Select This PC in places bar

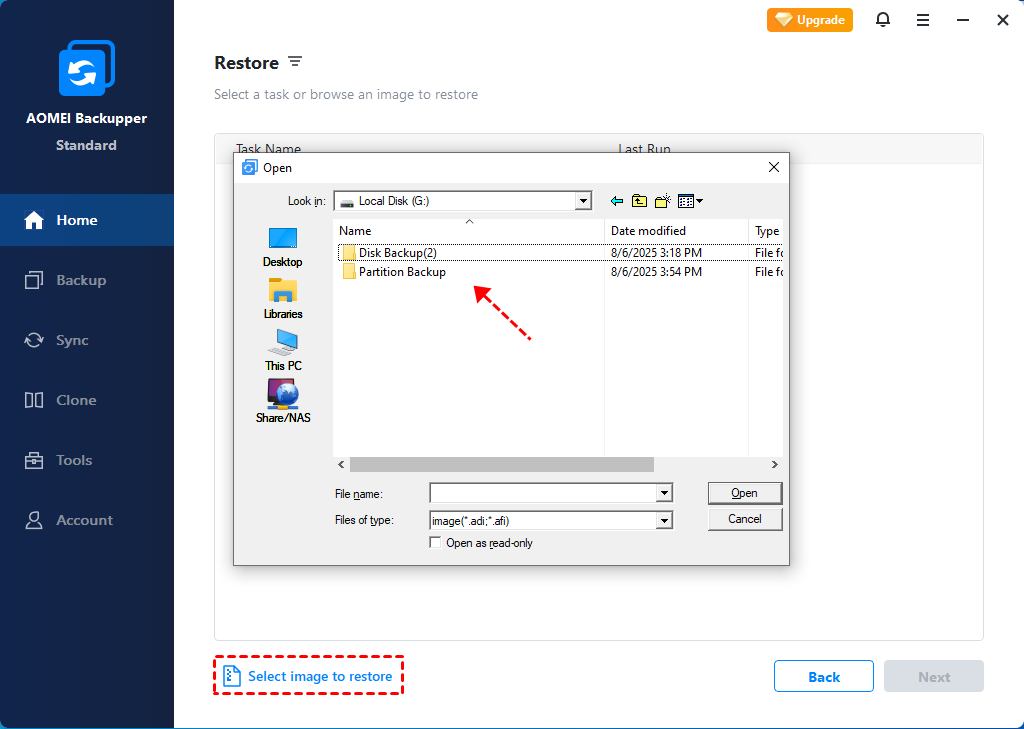(x=283, y=351)
